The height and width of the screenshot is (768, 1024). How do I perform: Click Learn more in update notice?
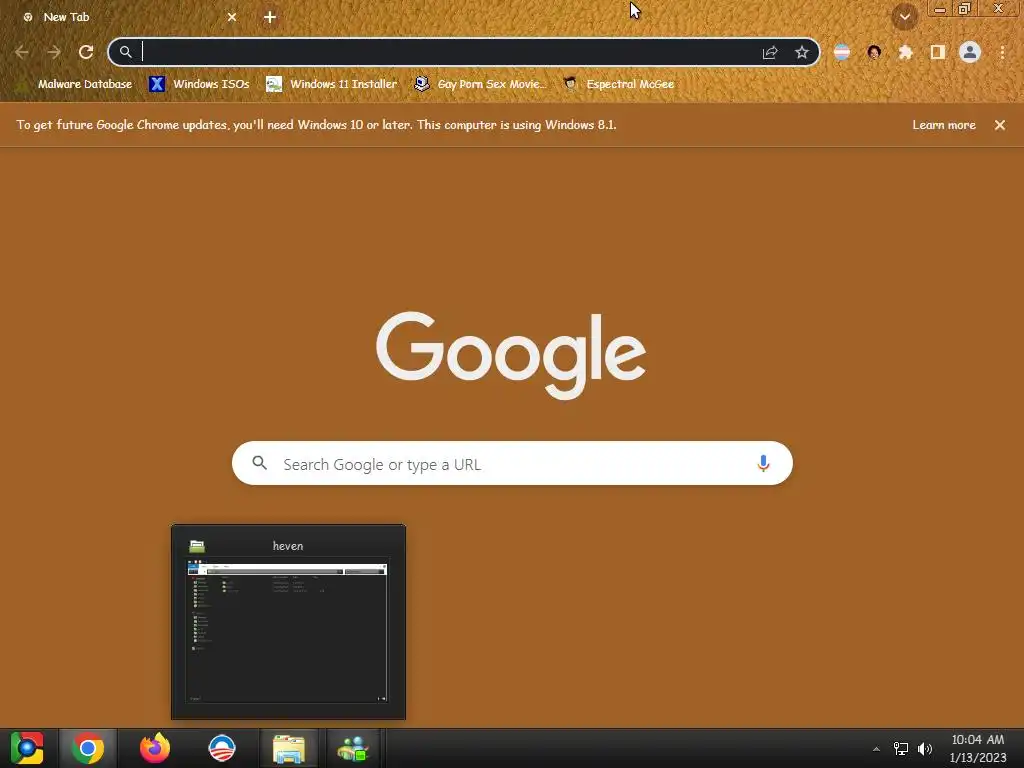tap(944, 125)
